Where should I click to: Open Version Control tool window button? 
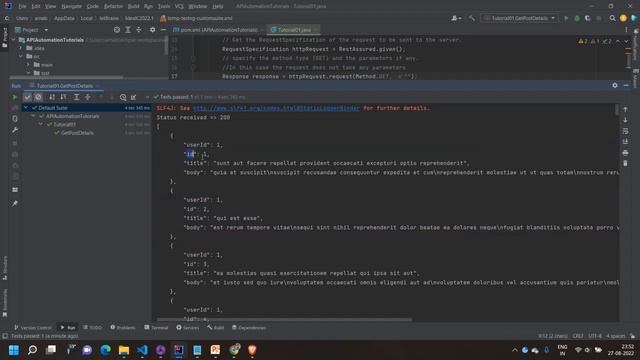(x=33, y=327)
